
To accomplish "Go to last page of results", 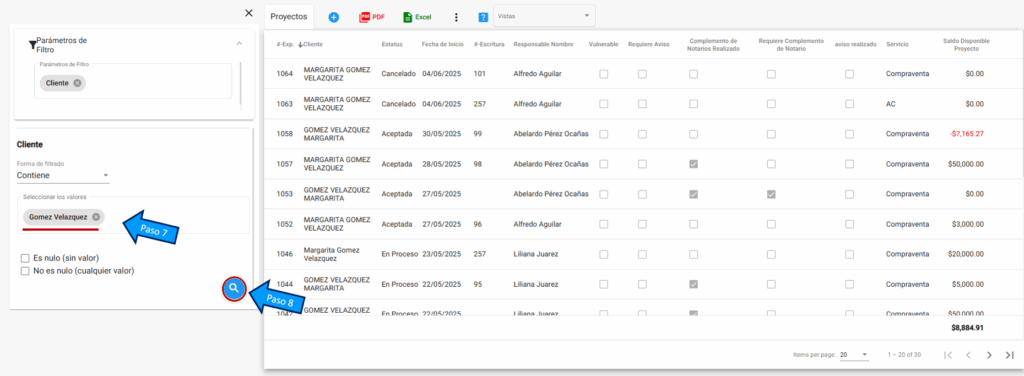I will coord(1009,354).
